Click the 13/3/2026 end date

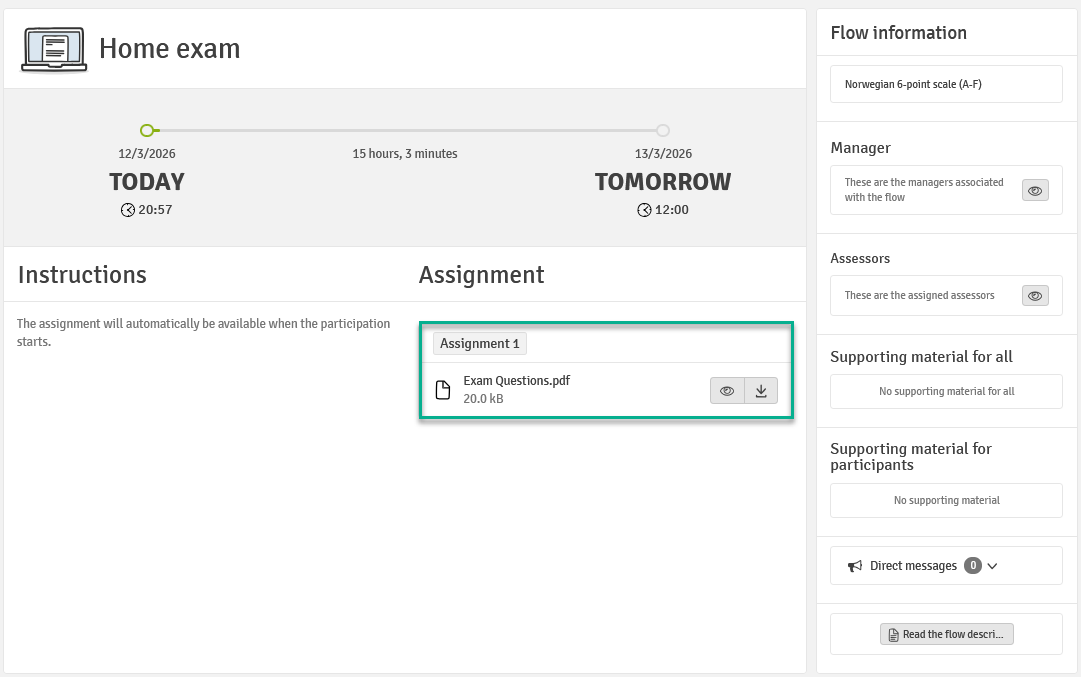click(x=663, y=154)
